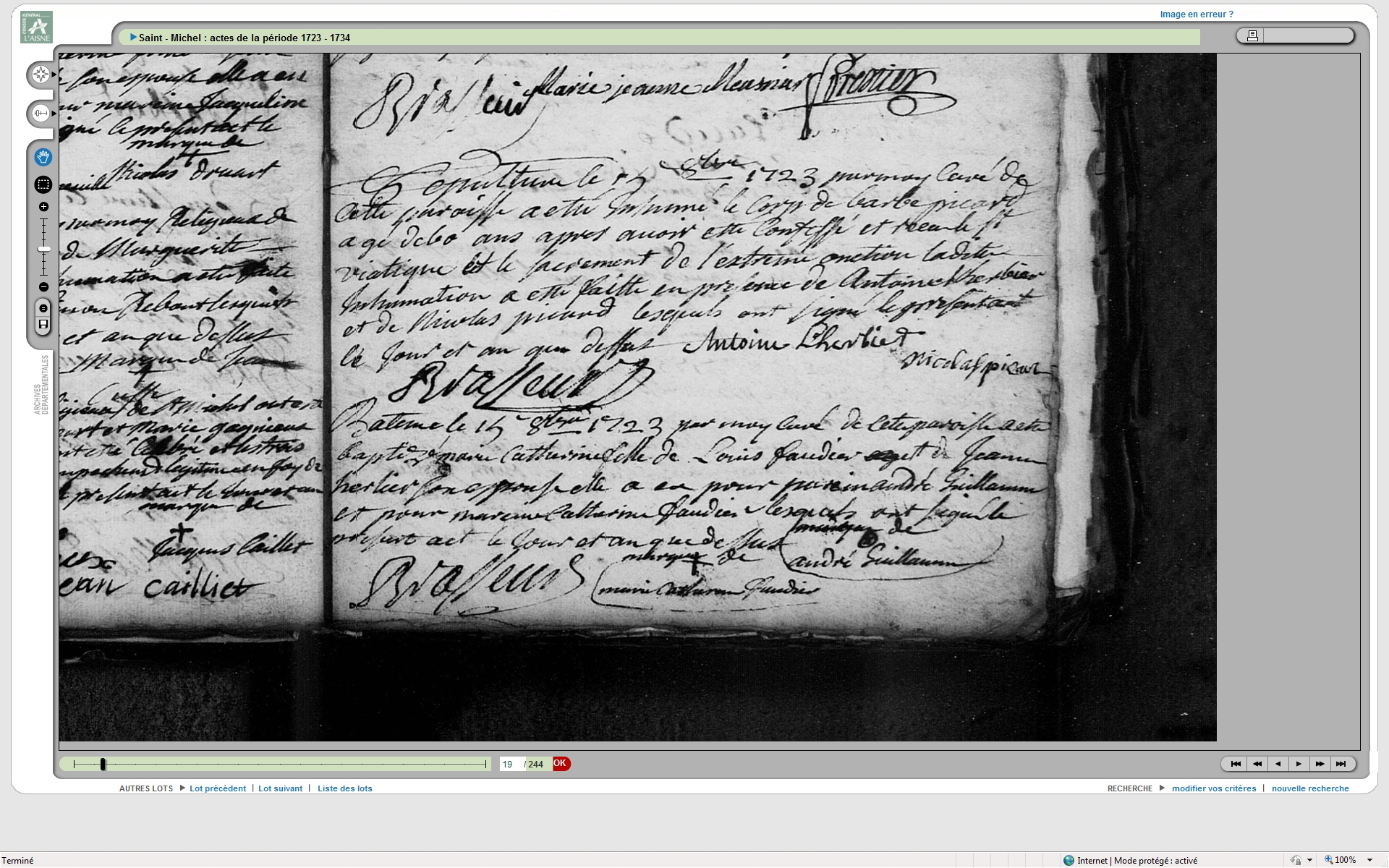
Task: Click the print icon
Action: 1252,35
